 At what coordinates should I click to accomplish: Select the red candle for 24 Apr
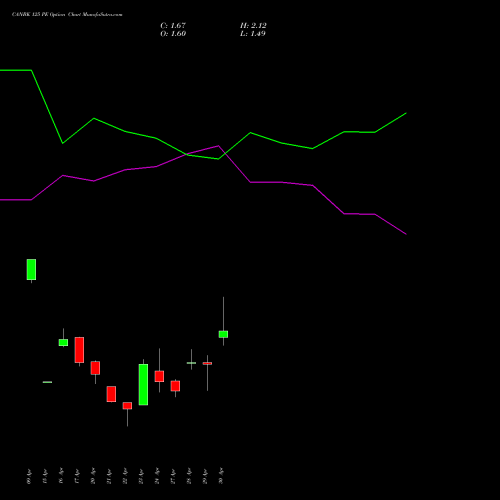[x=159, y=376]
